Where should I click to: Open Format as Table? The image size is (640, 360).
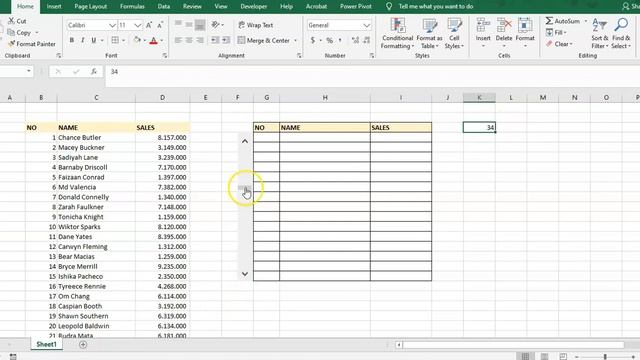coord(429,33)
